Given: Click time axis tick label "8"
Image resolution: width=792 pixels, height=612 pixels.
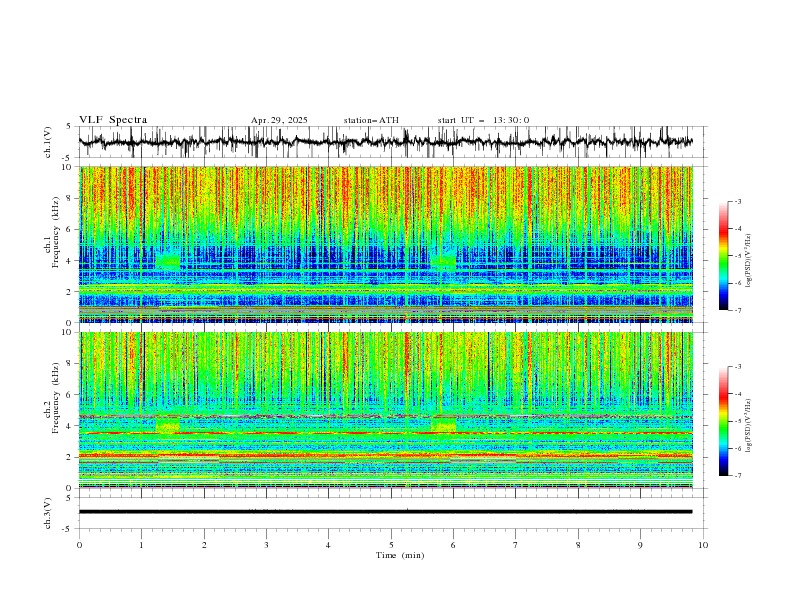Looking at the screenshot, I should [x=578, y=545].
